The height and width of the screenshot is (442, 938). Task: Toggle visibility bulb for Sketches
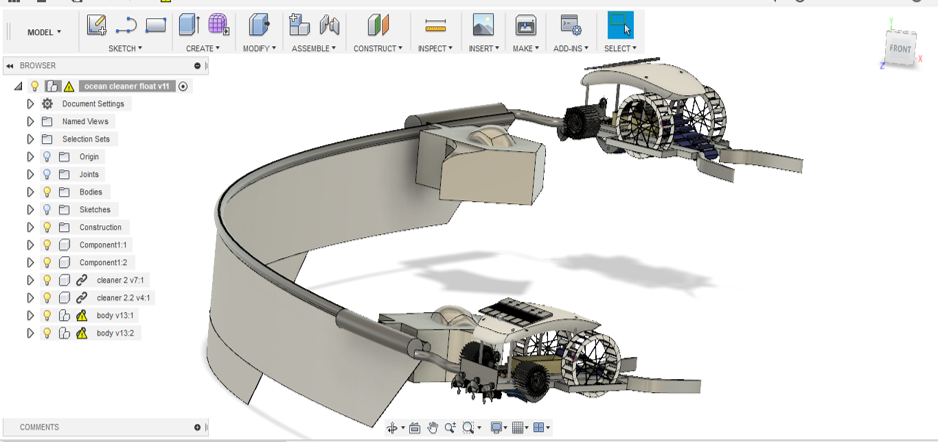pyautogui.click(x=47, y=209)
